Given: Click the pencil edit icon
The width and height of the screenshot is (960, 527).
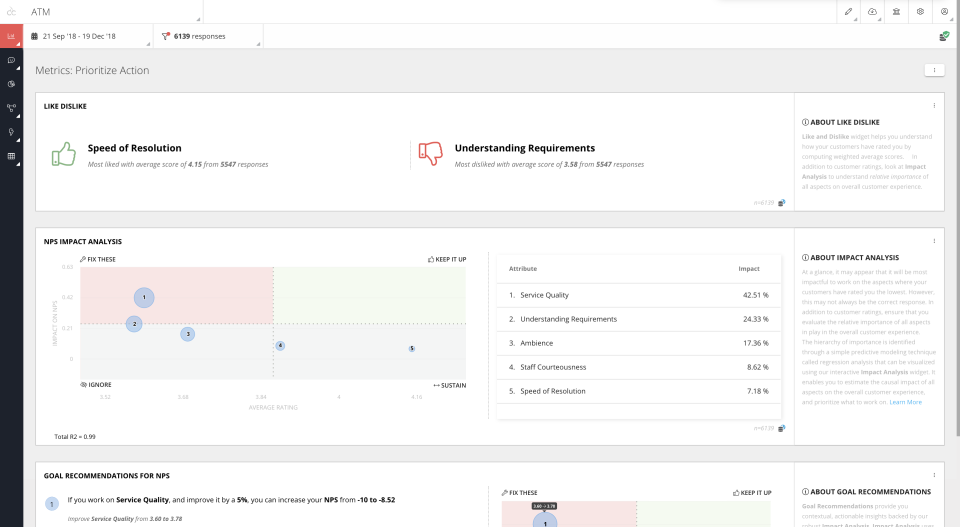Looking at the screenshot, I should [848, 12].
